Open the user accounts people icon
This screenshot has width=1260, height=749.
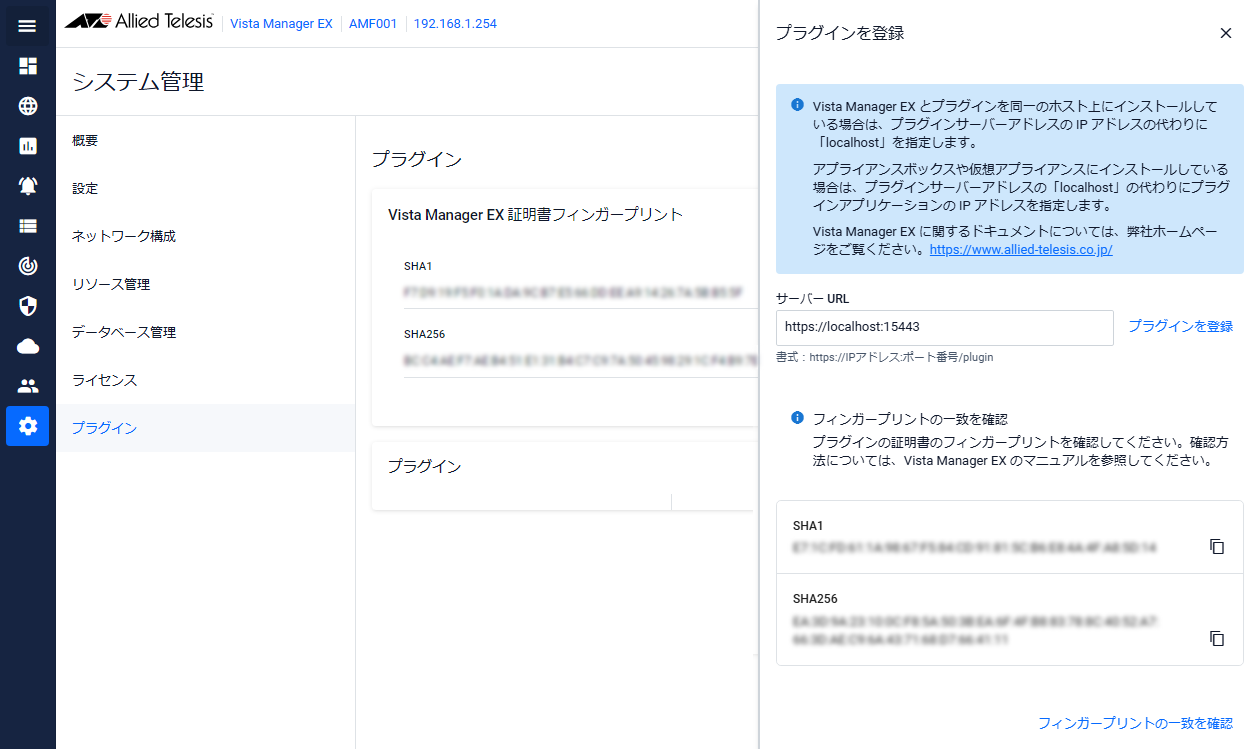27,386
